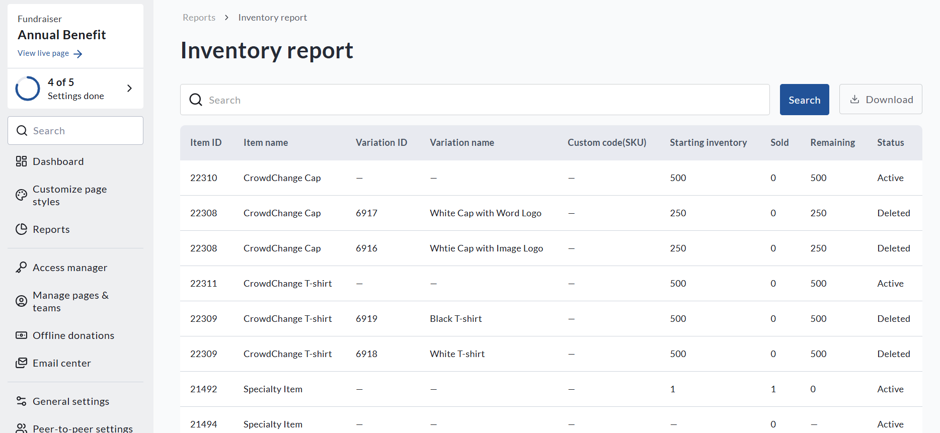Click White T-shirt variation name

point(457,354)
